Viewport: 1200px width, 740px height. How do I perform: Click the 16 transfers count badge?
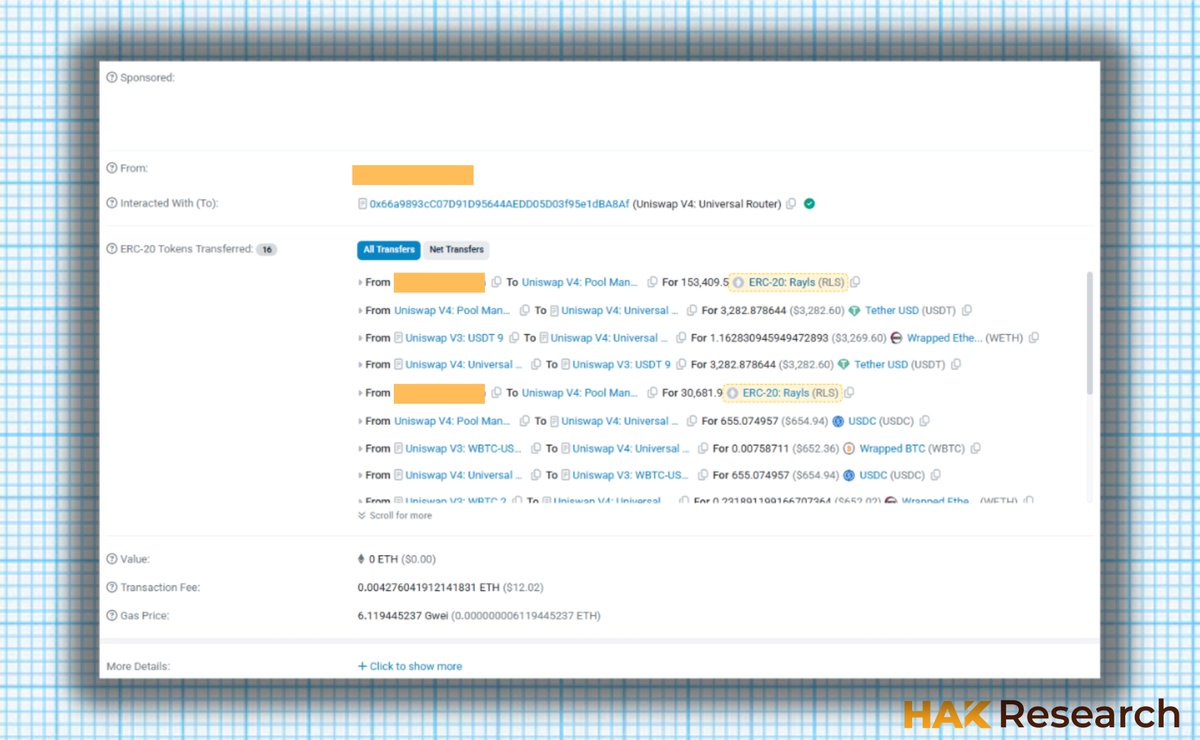(x=266, y=250)
